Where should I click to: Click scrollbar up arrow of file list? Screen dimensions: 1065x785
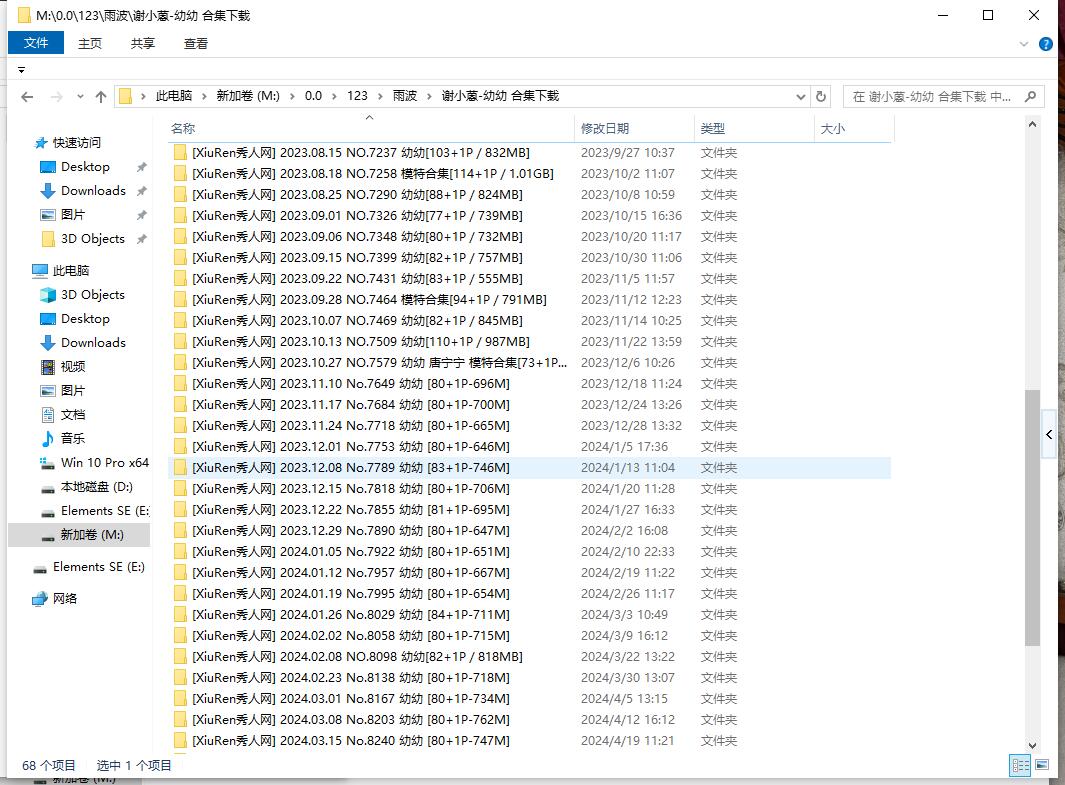coord(1032,125)
